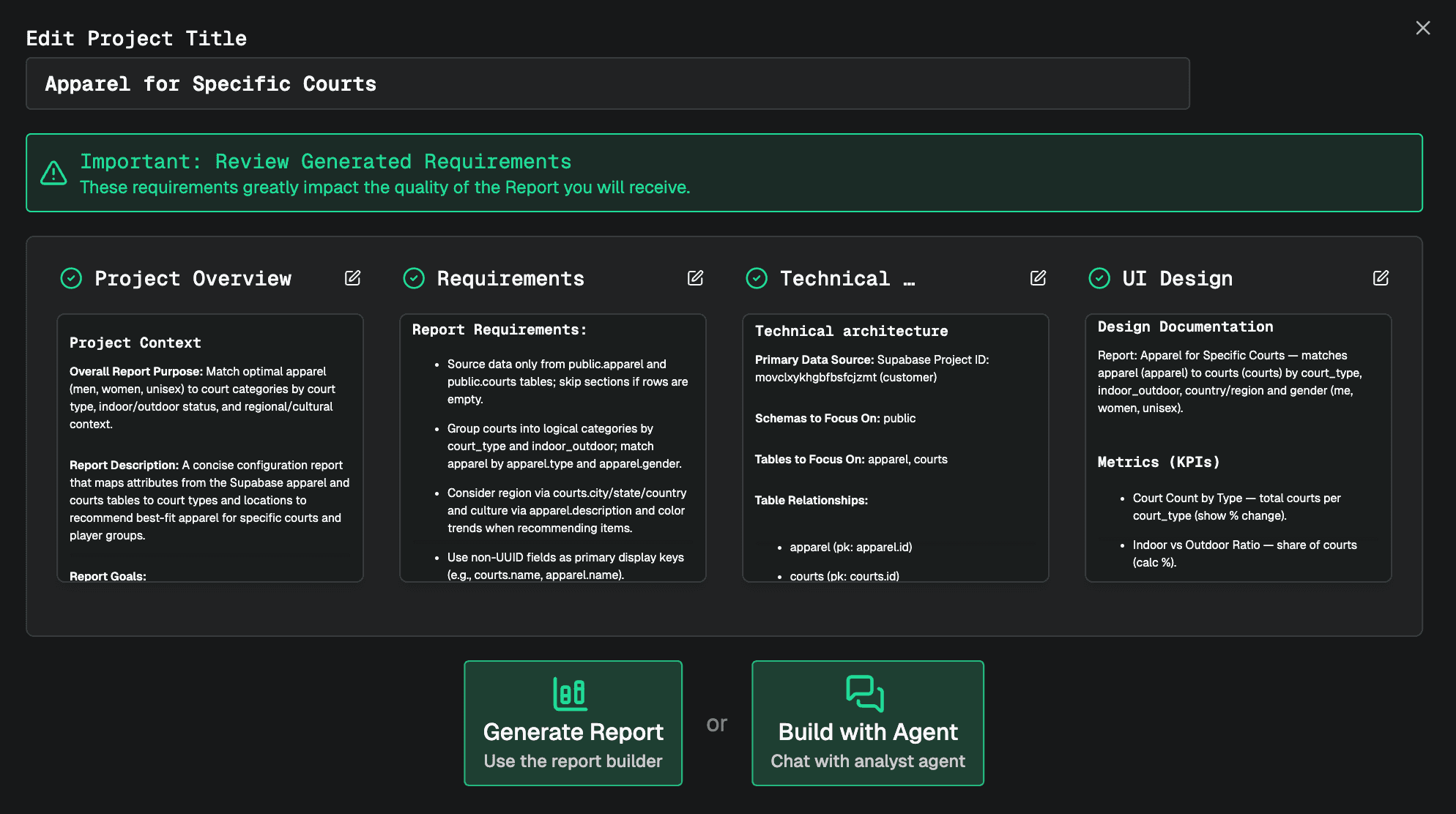This screenshot has height=814, width=1456.
Task: Click the chat bubbles icon on Build with Agent
Action: point(865,693)
